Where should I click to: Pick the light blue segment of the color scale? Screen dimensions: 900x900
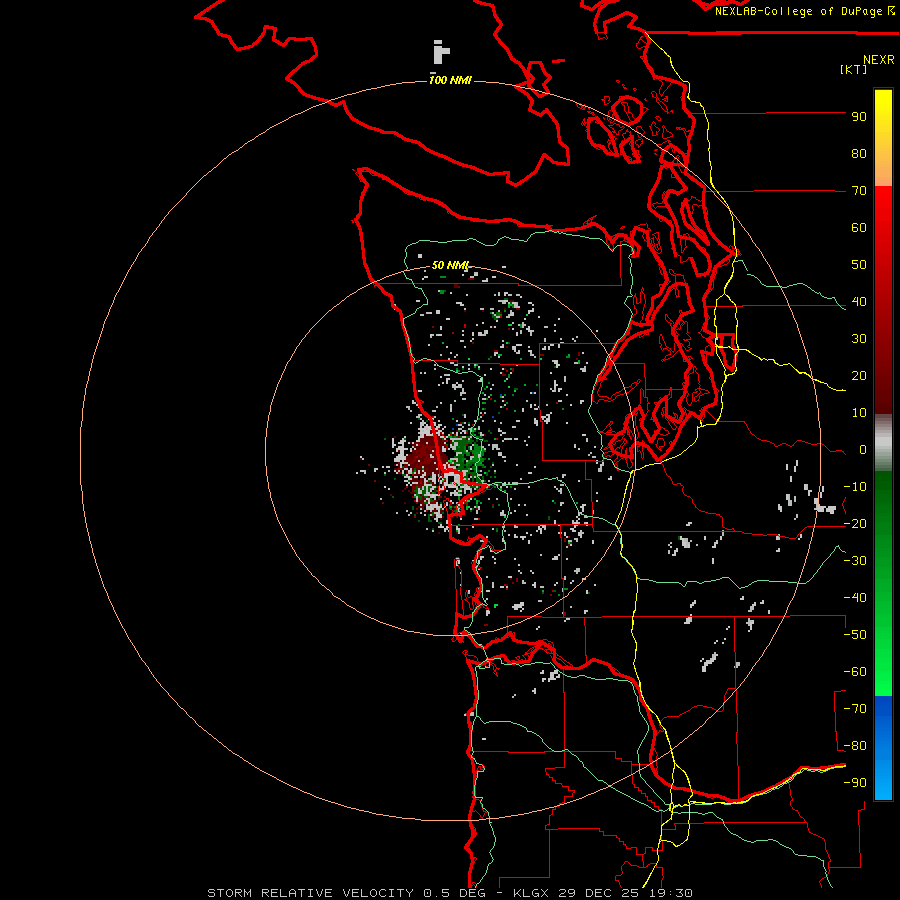point(883,778)
